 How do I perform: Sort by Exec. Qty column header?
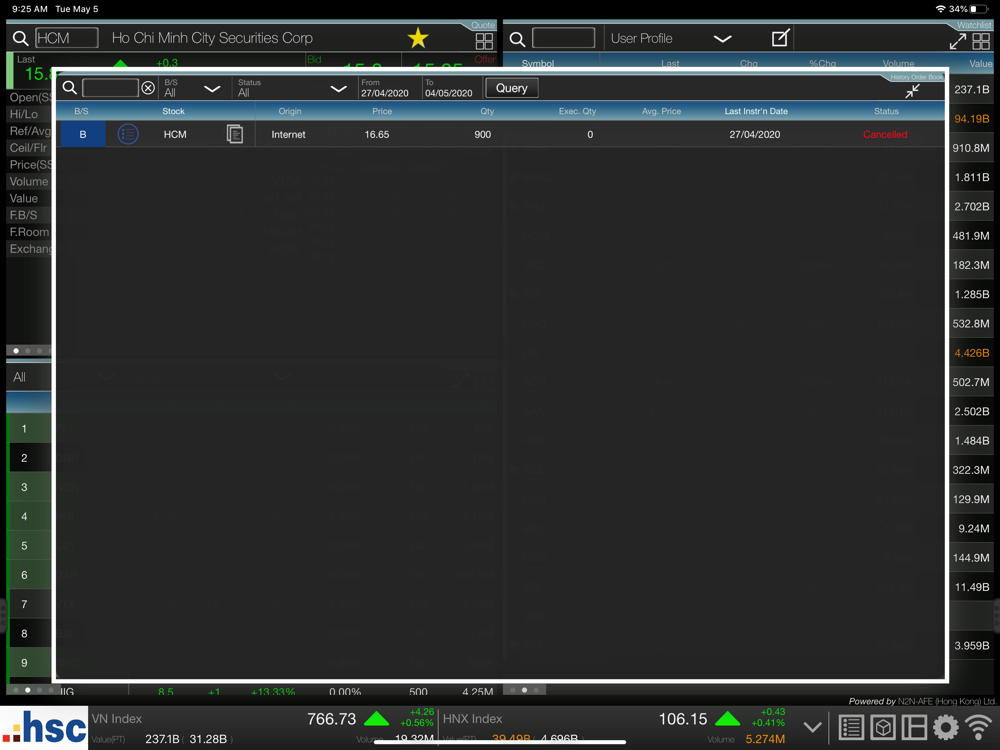(577, 111)
